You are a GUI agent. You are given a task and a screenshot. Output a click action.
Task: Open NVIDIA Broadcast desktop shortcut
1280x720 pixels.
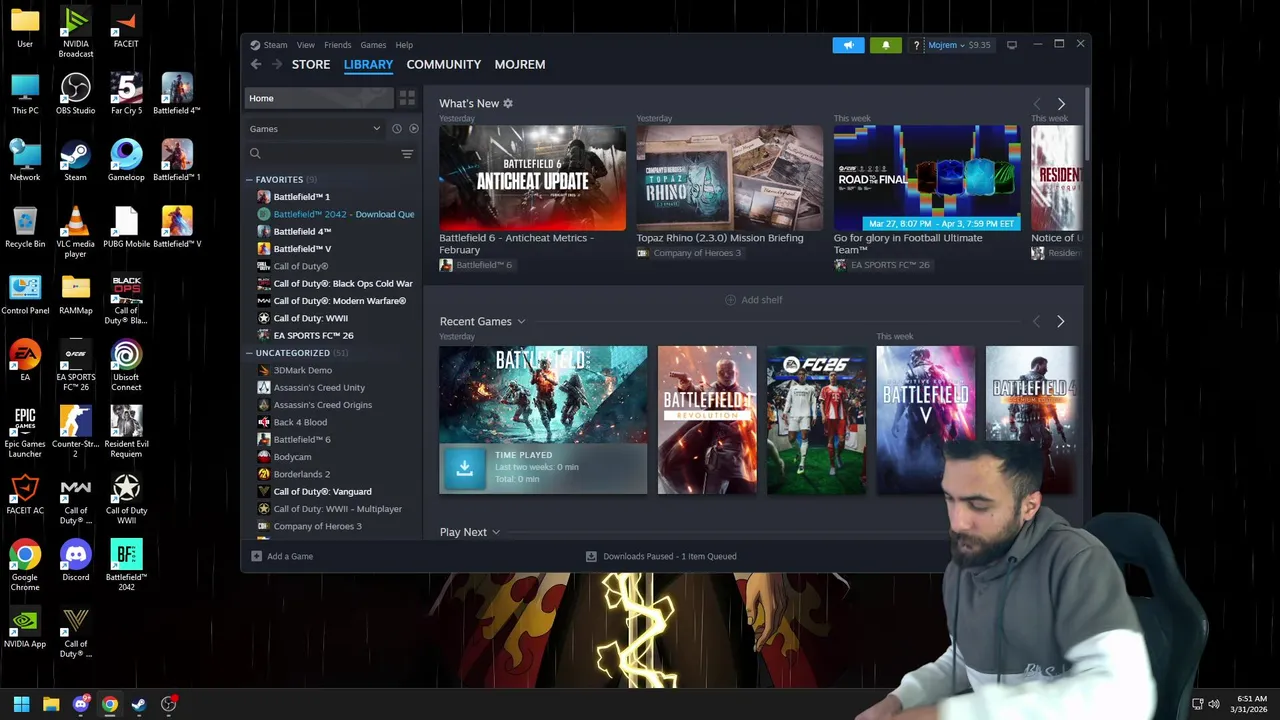point(75,32)
